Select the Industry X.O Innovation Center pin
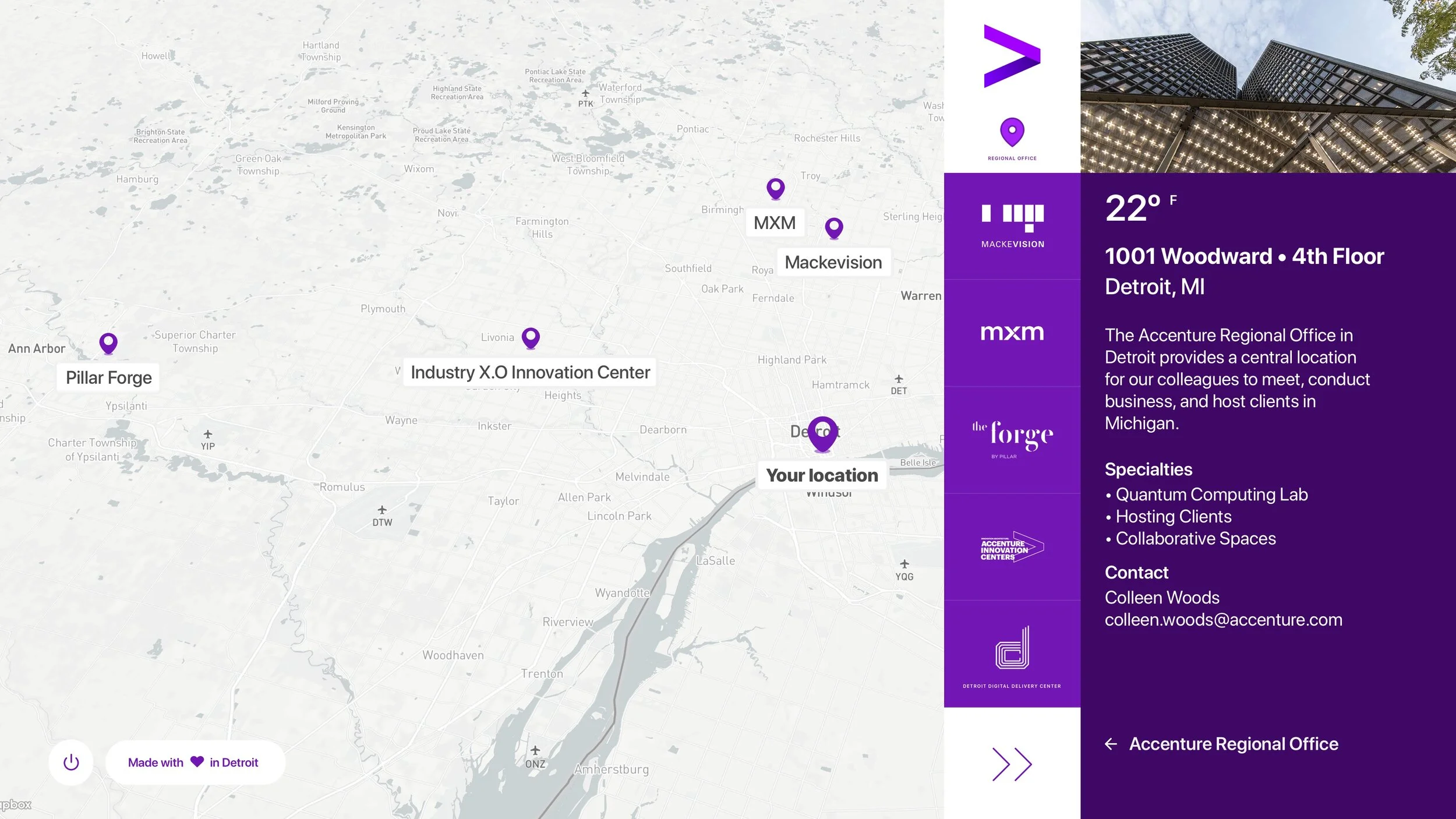This screenshot has width=1456, height=819. click(531, 338)
